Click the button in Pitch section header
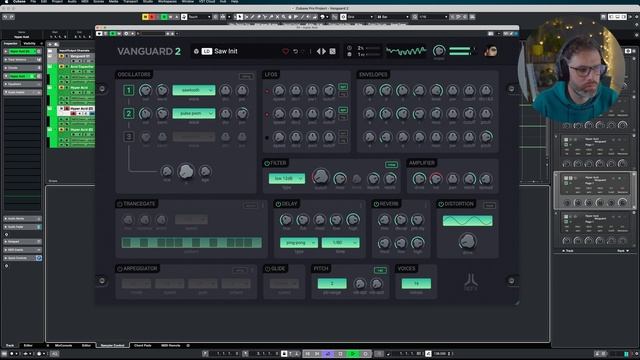Viewport: 640px width, 360px height. pos(380,270)
